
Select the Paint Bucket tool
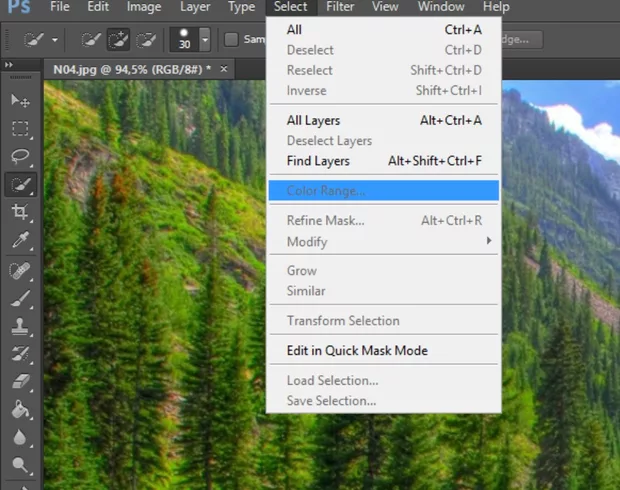pos(20,410)
